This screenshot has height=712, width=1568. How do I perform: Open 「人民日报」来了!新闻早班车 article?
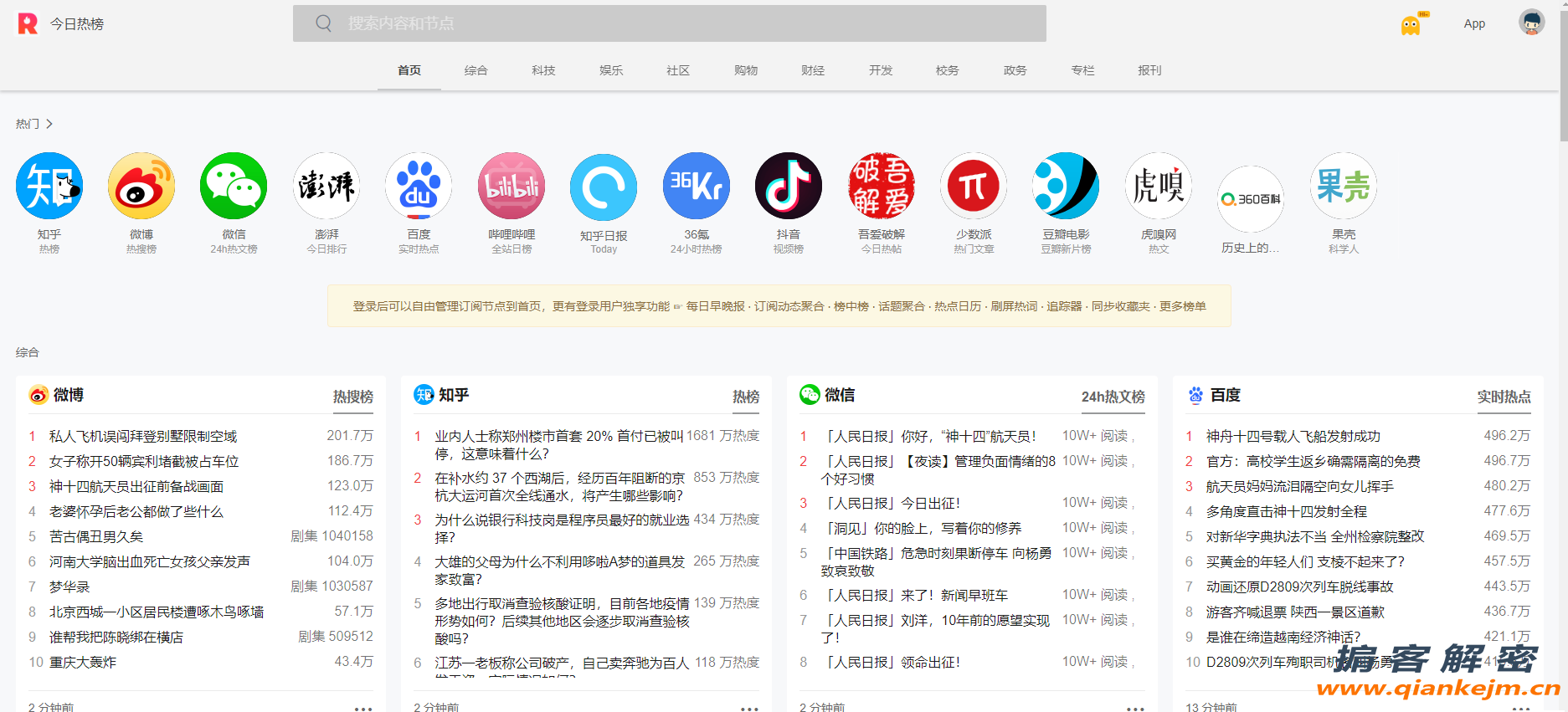pyautogui.click(x=915, y=595)
